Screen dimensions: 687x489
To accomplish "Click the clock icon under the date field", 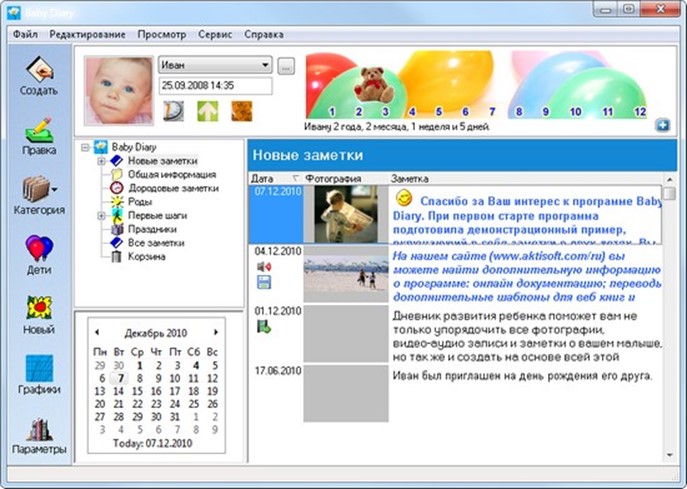I will 173,110.
